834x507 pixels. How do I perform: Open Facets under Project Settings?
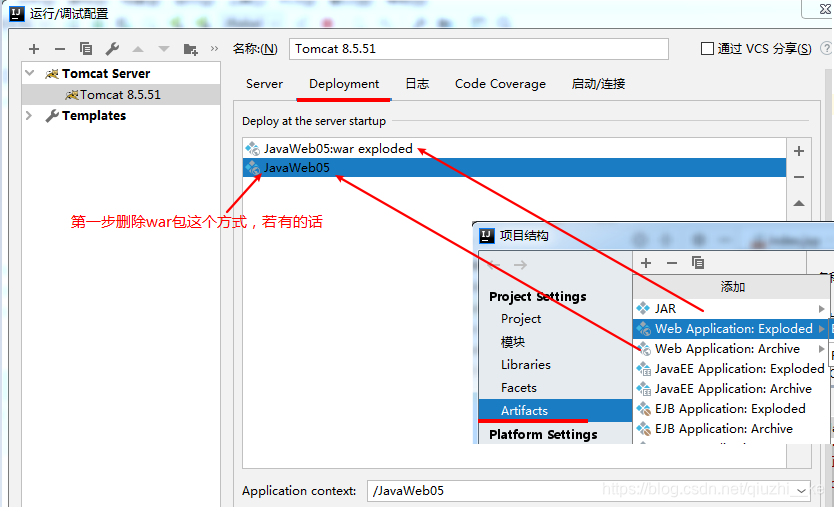(519, 388)
